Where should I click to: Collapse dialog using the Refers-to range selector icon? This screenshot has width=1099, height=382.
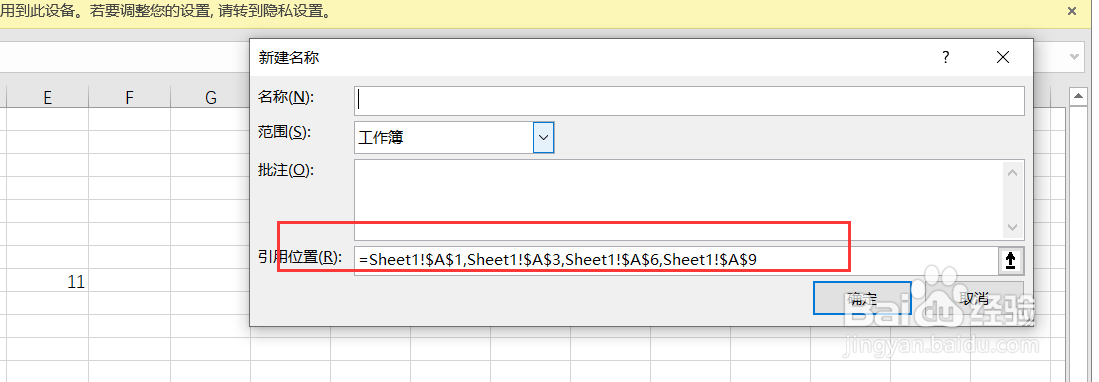[1010, 261]
